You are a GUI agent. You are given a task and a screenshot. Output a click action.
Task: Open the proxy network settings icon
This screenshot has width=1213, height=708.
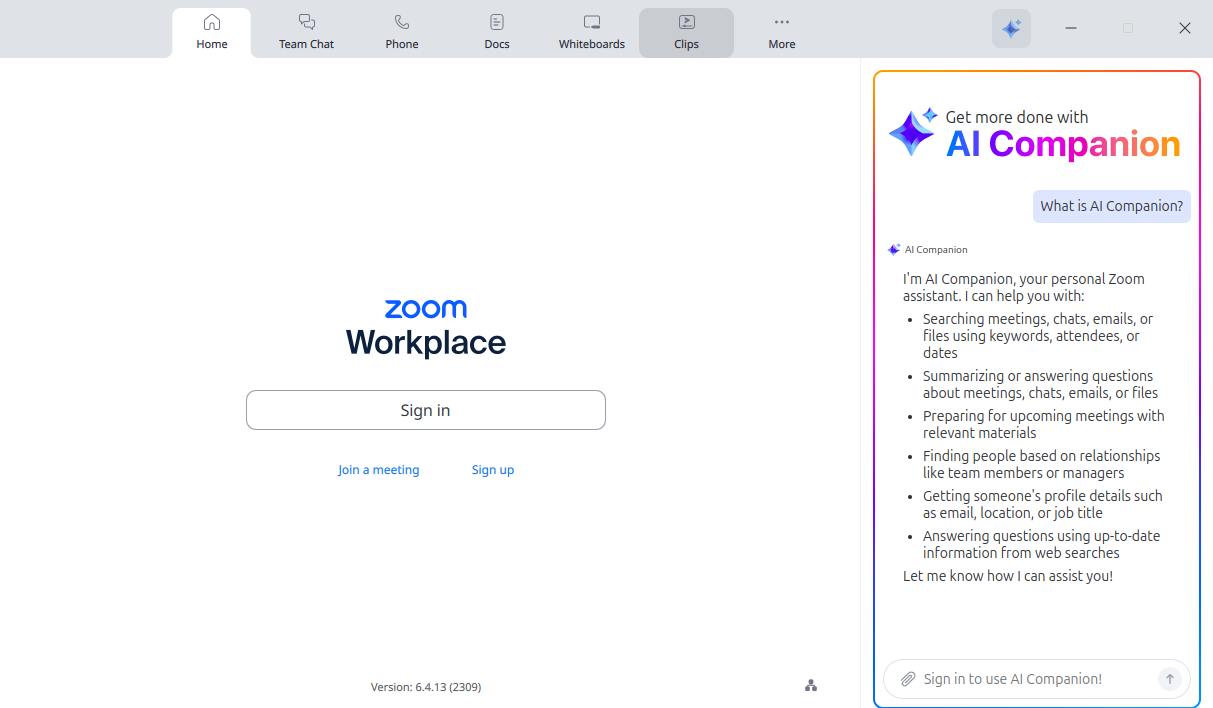tap(811, 685)
